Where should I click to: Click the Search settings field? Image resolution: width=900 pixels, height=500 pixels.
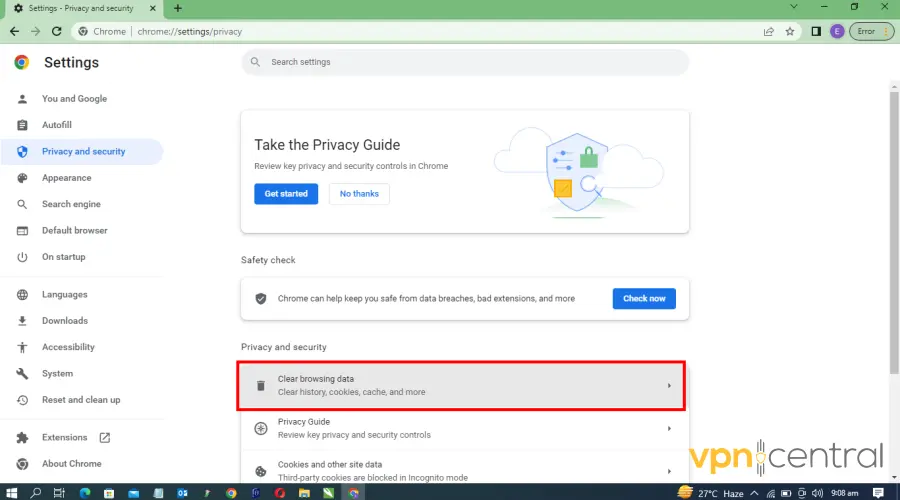pos(465,62)
